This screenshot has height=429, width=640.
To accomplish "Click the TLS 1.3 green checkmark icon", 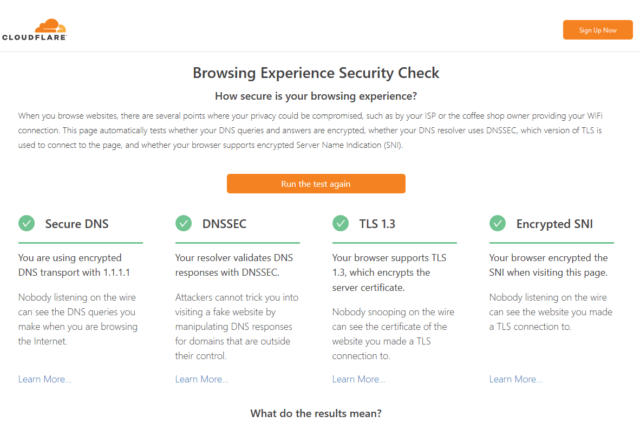I will (x=340, y=223).
